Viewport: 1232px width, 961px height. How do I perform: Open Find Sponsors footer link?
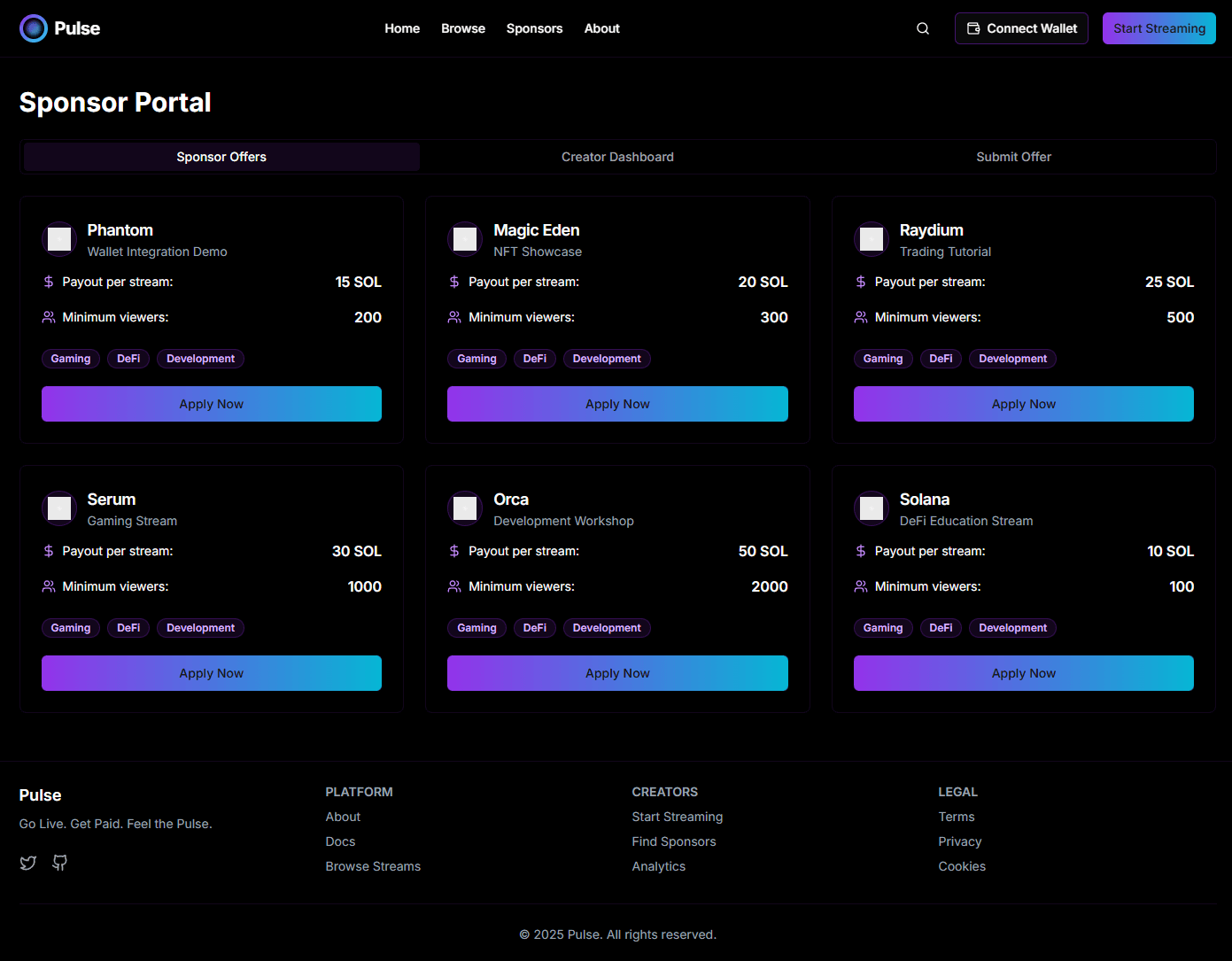click(x=674, y=841)
